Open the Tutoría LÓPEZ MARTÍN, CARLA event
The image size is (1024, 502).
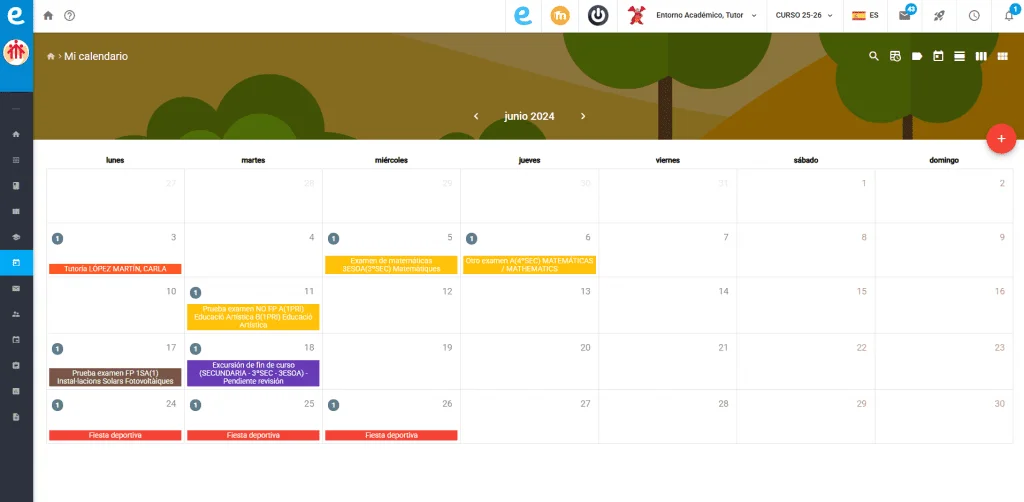pos(115,269)
